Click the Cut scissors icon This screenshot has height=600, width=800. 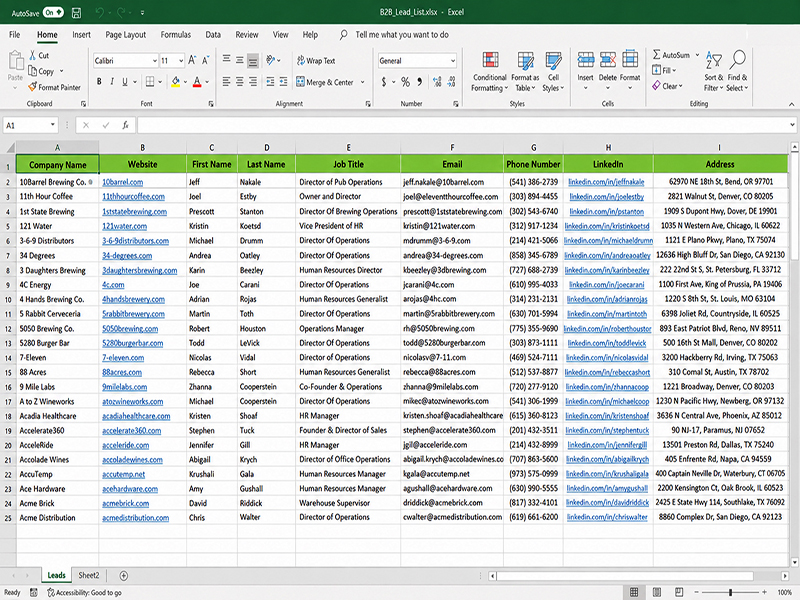click(33, 55)
